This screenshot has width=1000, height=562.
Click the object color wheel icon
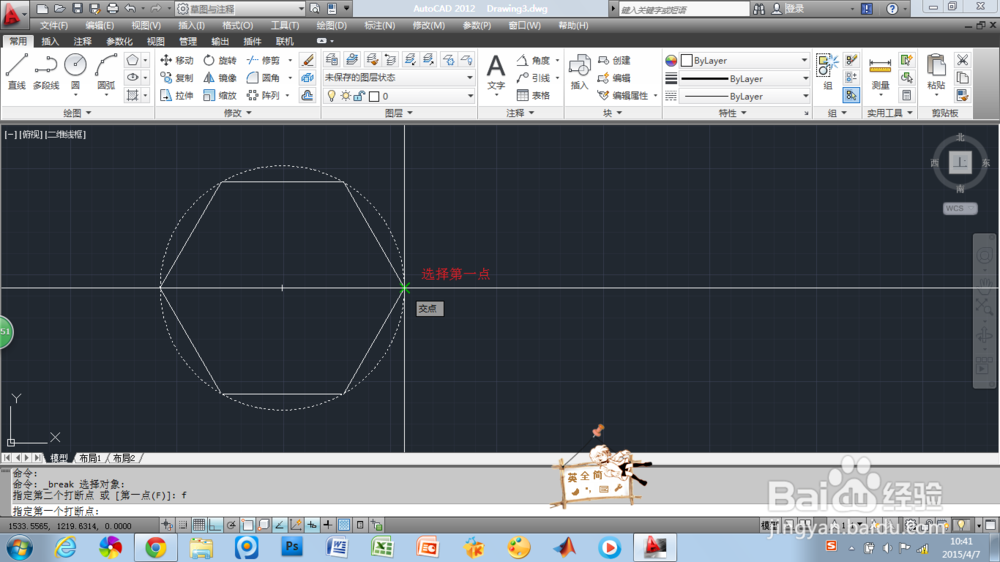click(x=671, y=61)
